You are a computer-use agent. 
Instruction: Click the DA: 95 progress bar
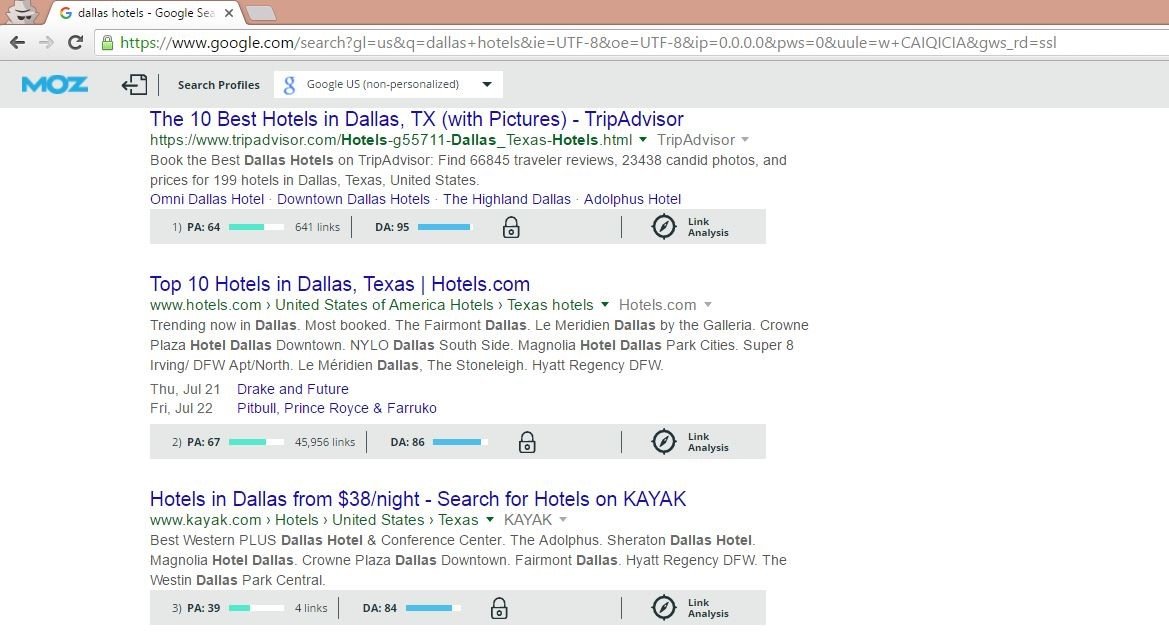point(445,227)
